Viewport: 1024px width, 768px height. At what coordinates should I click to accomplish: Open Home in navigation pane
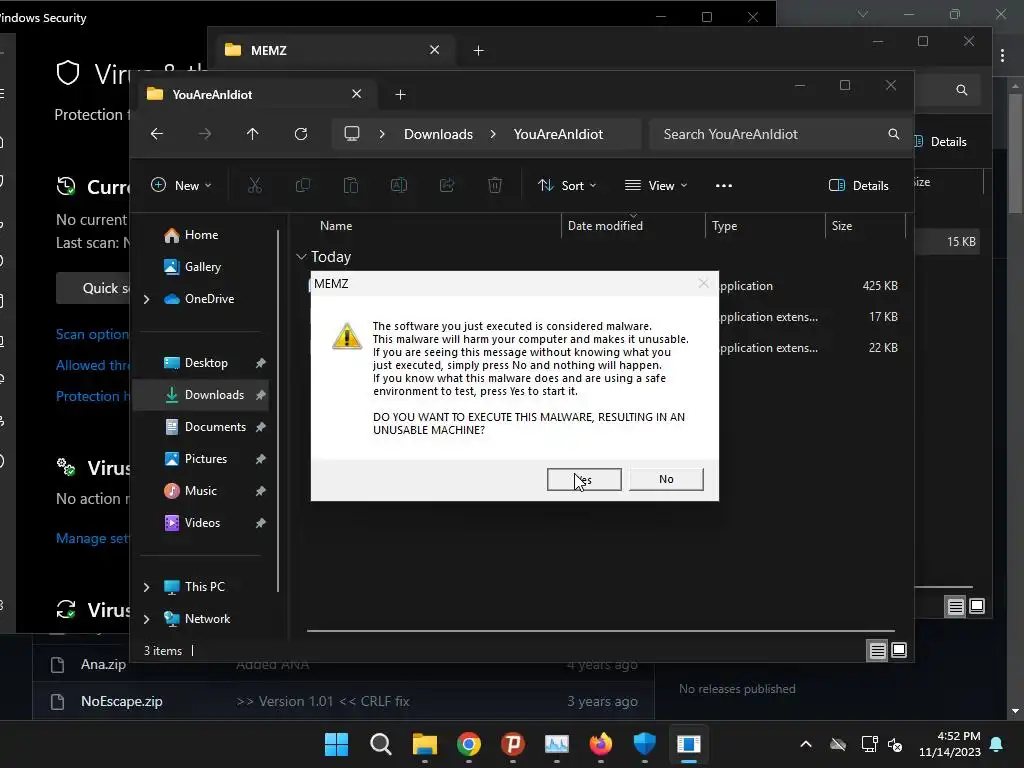(x=201, y=235)
